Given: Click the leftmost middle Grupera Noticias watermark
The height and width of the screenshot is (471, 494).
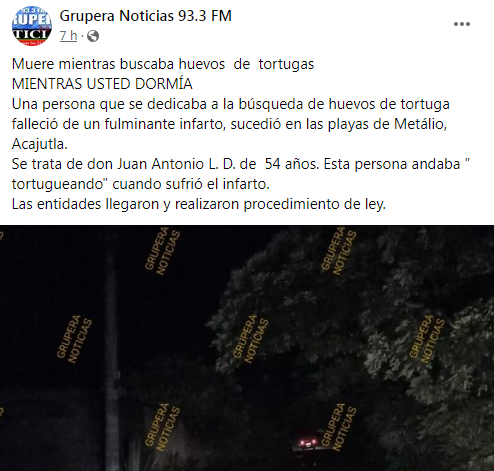Looking at the screenshot, I should pyautogui.click(x=74, y=339).
